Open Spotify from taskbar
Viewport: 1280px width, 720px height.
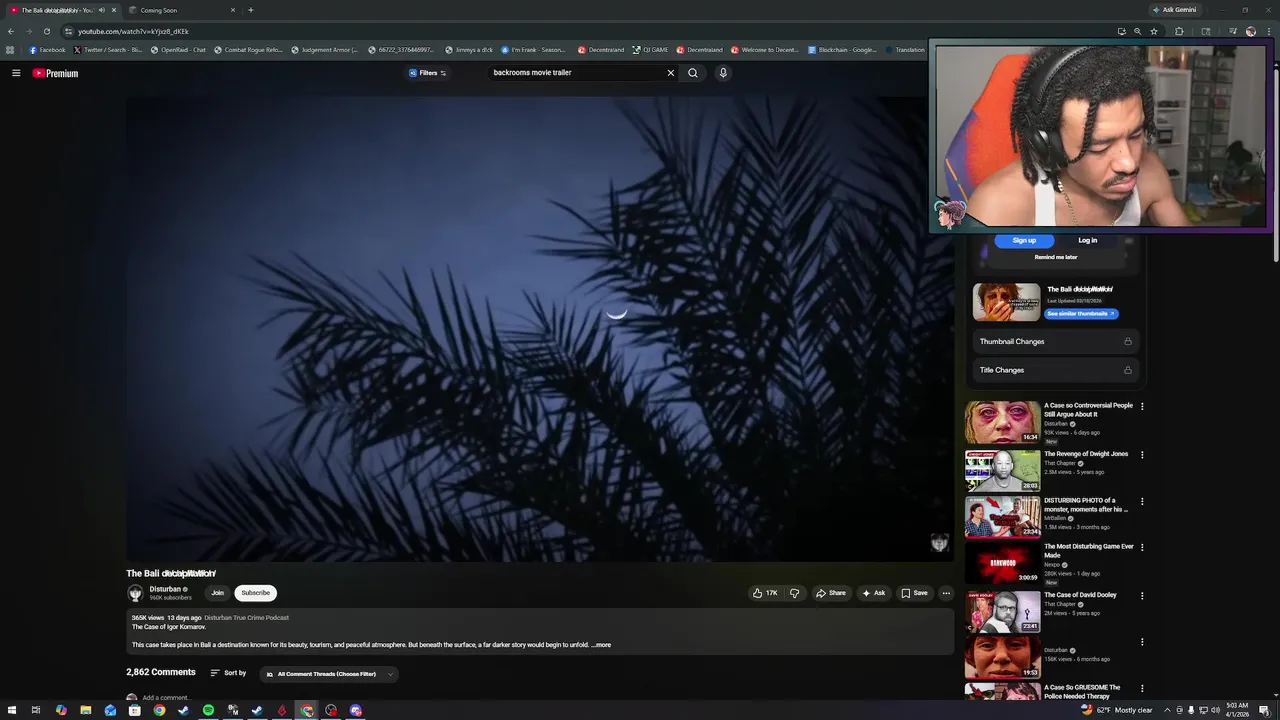208,710
